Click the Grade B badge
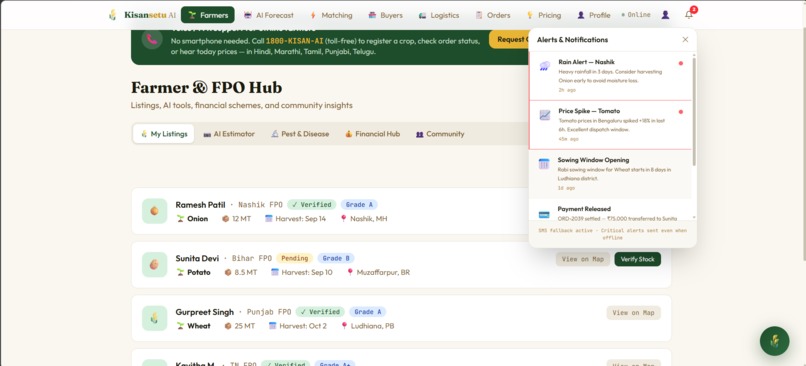This screenshot has width=806, height=366. click(x=336, y=258)
